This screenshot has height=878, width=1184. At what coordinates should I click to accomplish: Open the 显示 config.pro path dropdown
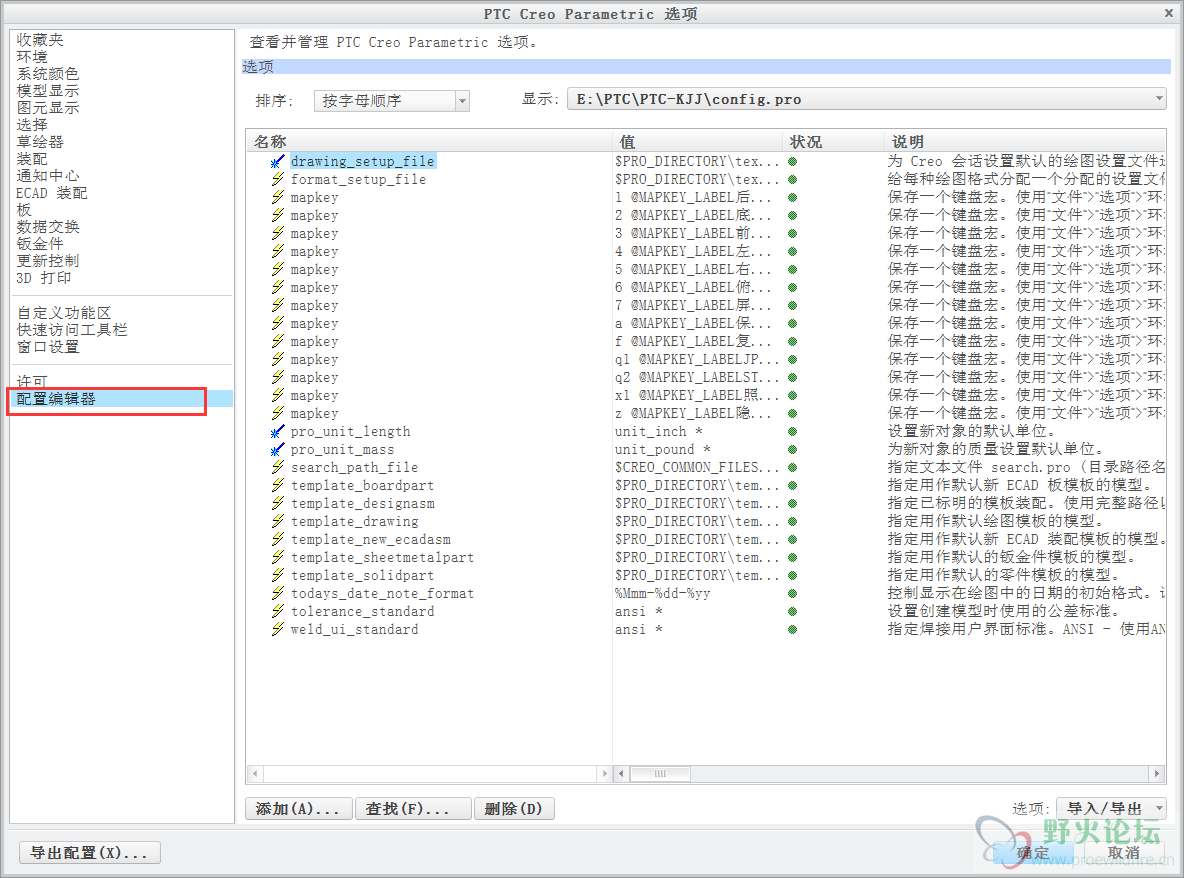pos(867,99)
